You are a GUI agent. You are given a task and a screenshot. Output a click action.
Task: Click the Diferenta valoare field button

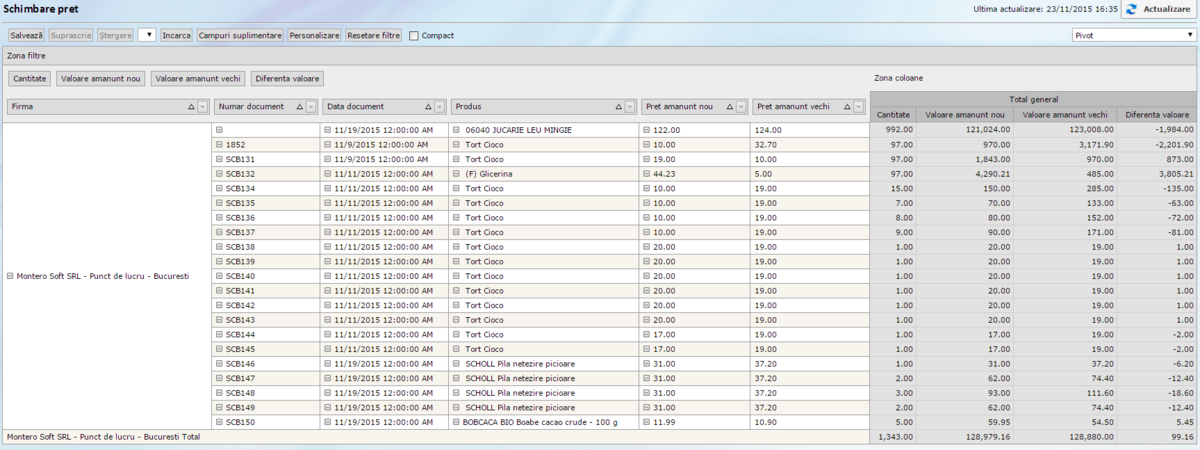pos(288,78)
